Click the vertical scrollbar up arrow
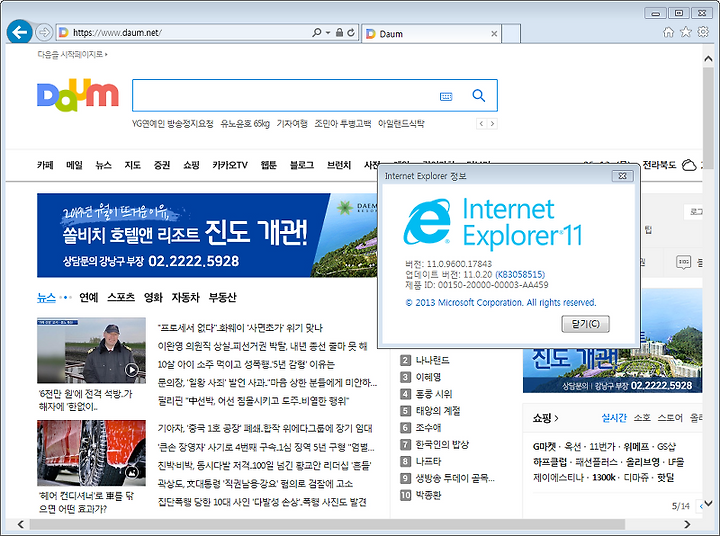Screen dimensions: 720x536 point(709,59)
